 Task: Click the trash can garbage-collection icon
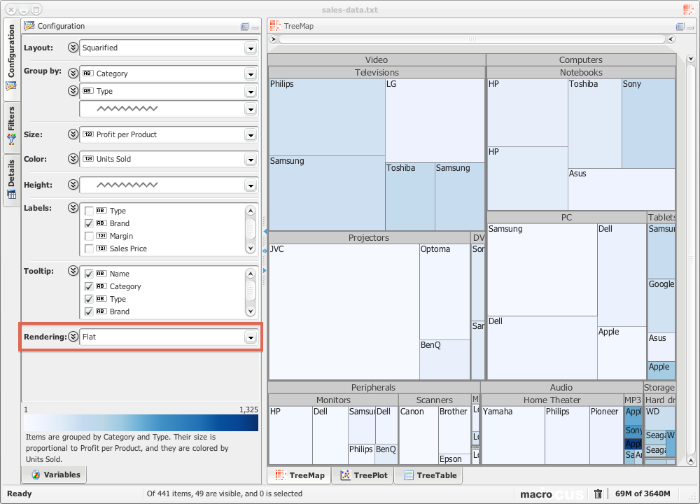tap(597, 493)
